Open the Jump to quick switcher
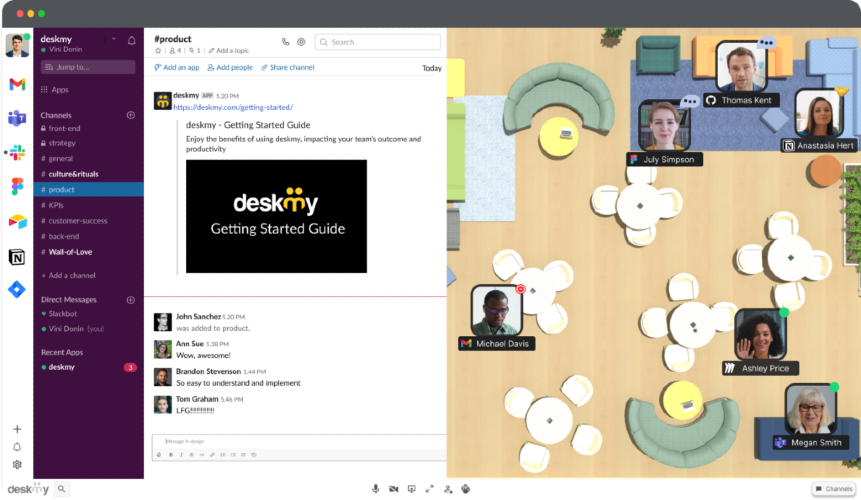861x500 pixels. point(88,67)
